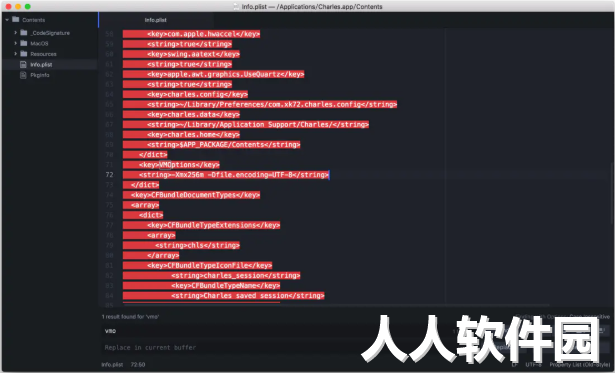Switch to the Info.plist editor tab
Image resolution: width=615 pixels, height=373 pixels.
tap(156, 20)
